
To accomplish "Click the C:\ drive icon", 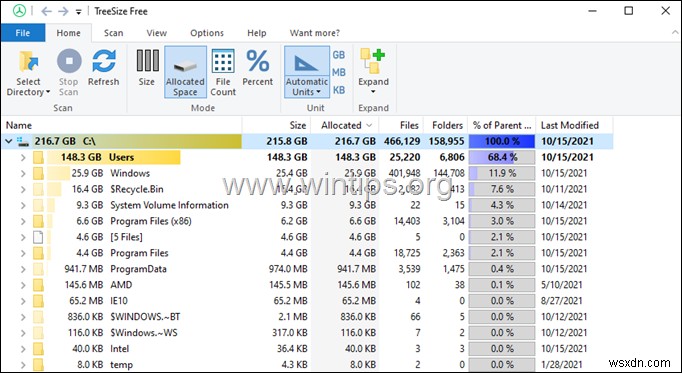I will [x=23, y=142].
